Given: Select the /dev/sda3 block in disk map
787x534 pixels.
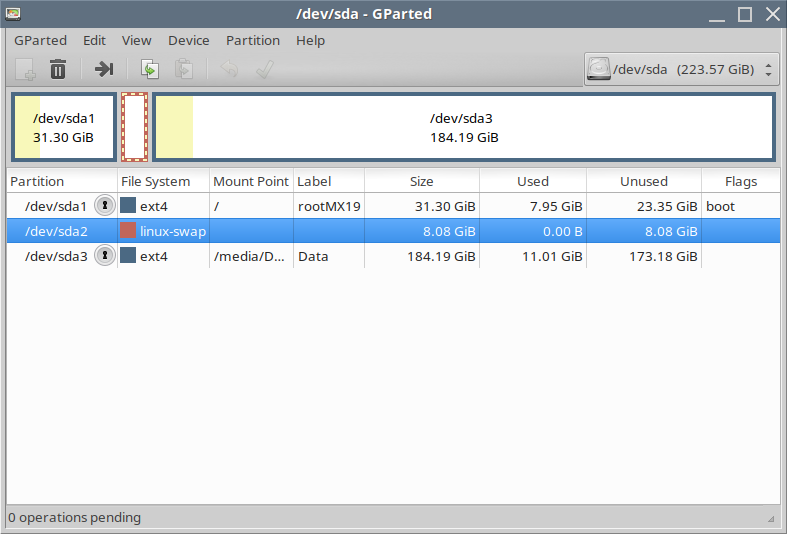Looking at the screenshot, I should tap(463, 127).
